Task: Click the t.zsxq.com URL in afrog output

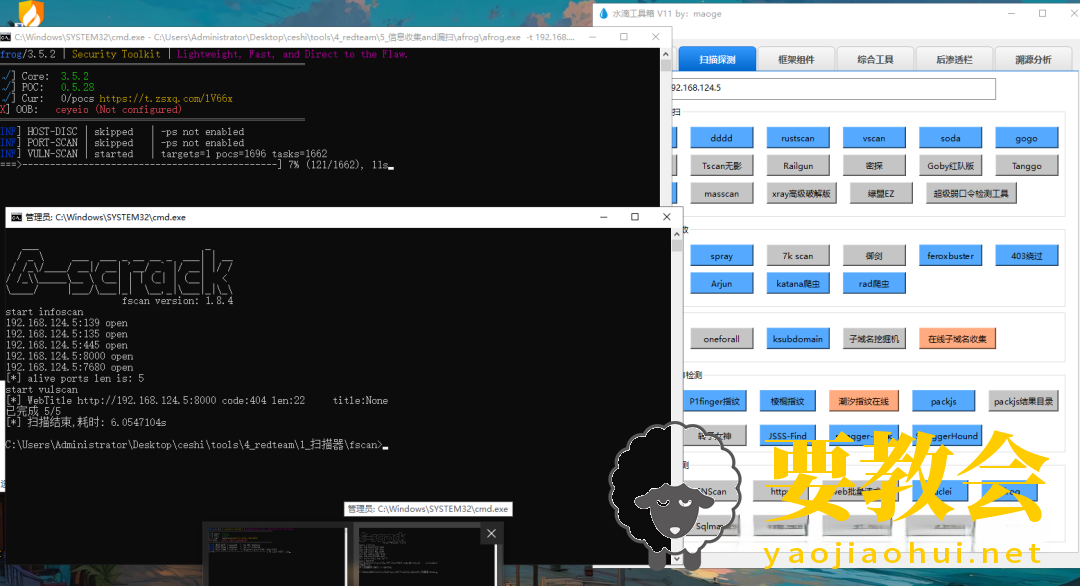Action: coord(166,98)
